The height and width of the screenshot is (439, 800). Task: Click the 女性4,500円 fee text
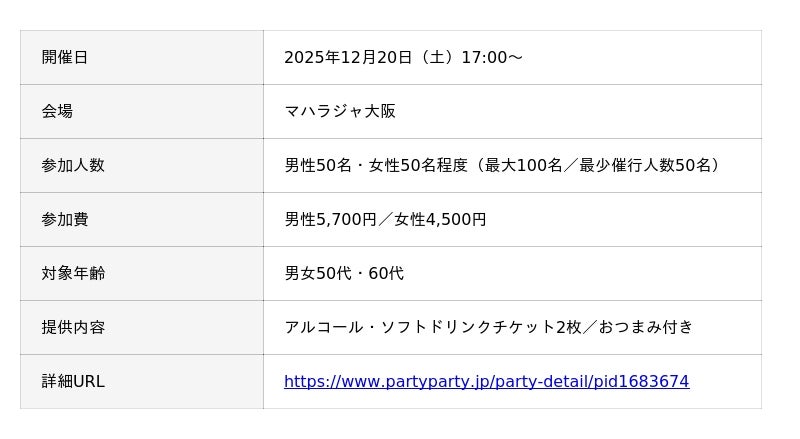[x=440, y=219]
